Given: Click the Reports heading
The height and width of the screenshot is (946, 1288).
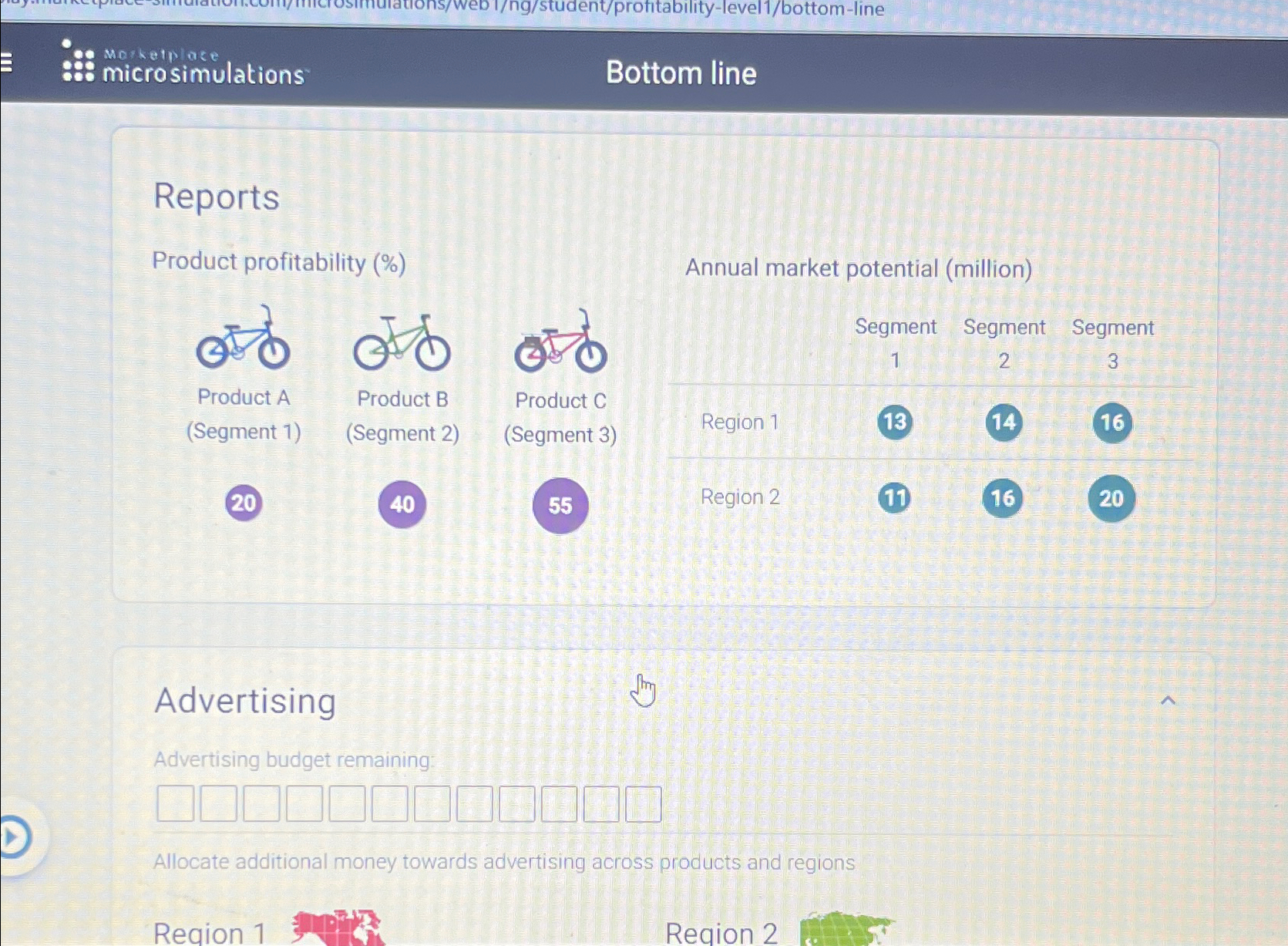Looking at the screenshot, I should pyautogui.click(x=217, y=197).
